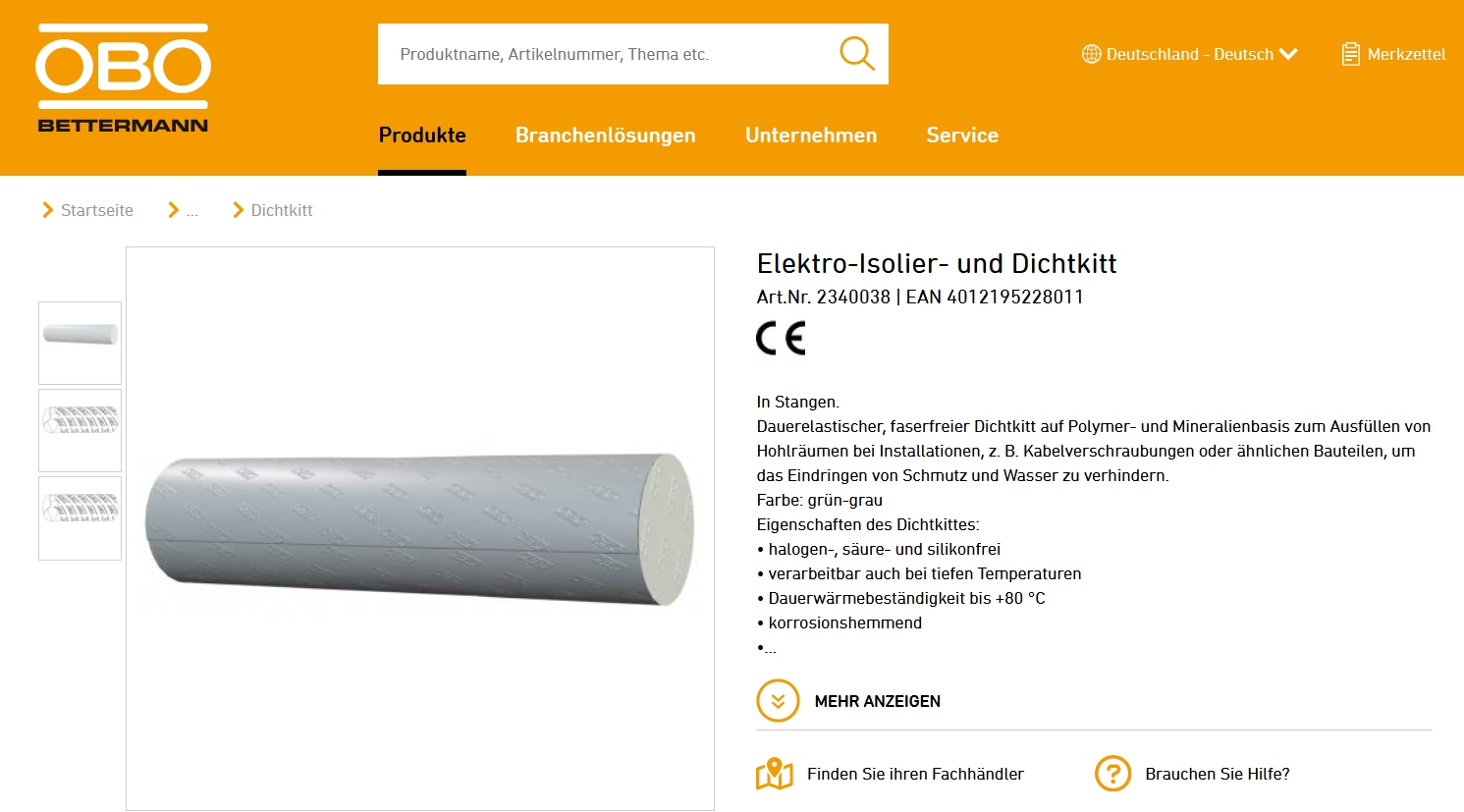The width and height of the screenshot is (1464, 812).
Task: Click the search magnifier icon
Action: (856, 54)
